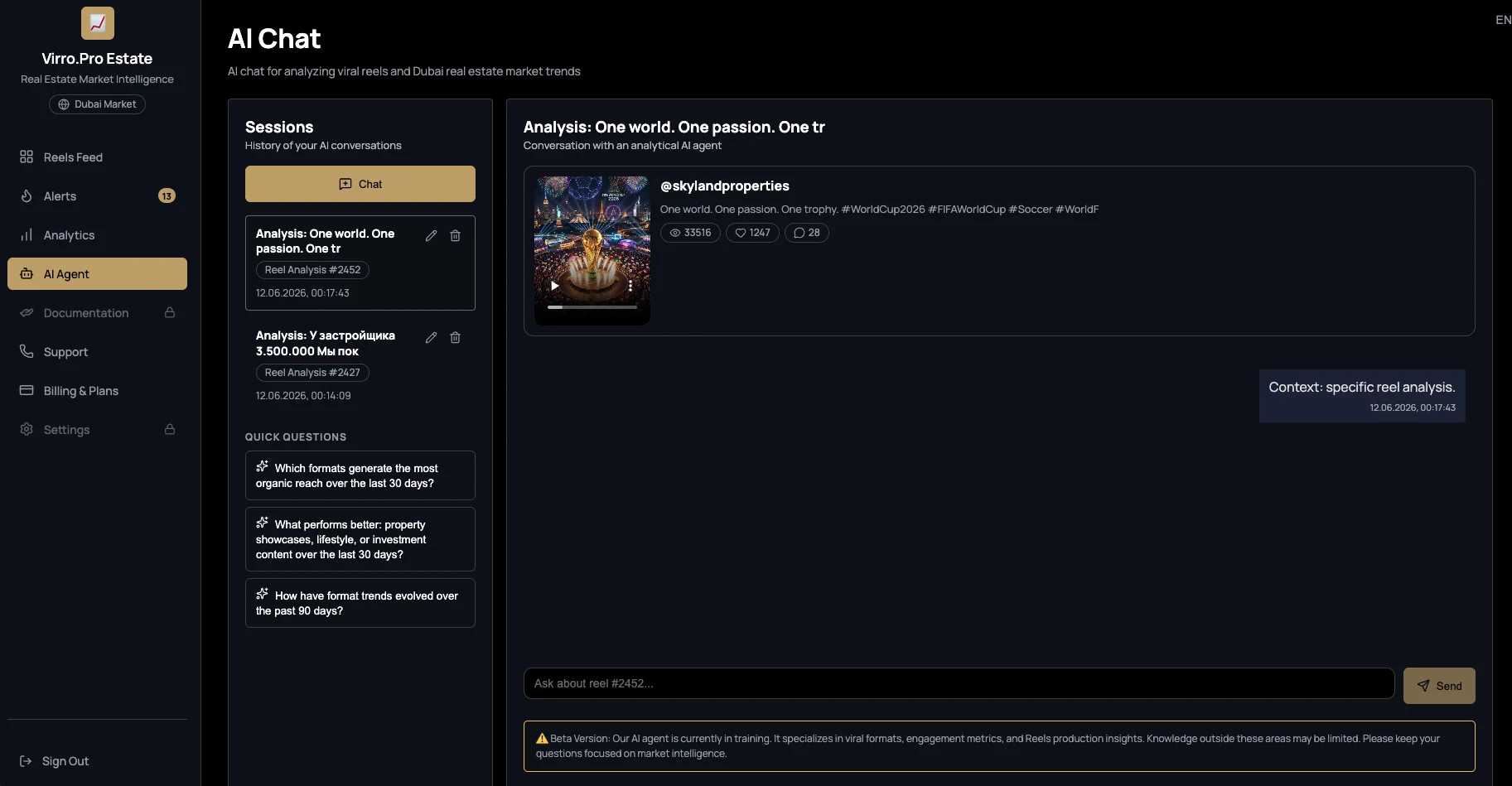Open the Support page
Image resolution: width=1512 pixels, height=786 pixels.
pyautogui.click(x=97, y=352)
